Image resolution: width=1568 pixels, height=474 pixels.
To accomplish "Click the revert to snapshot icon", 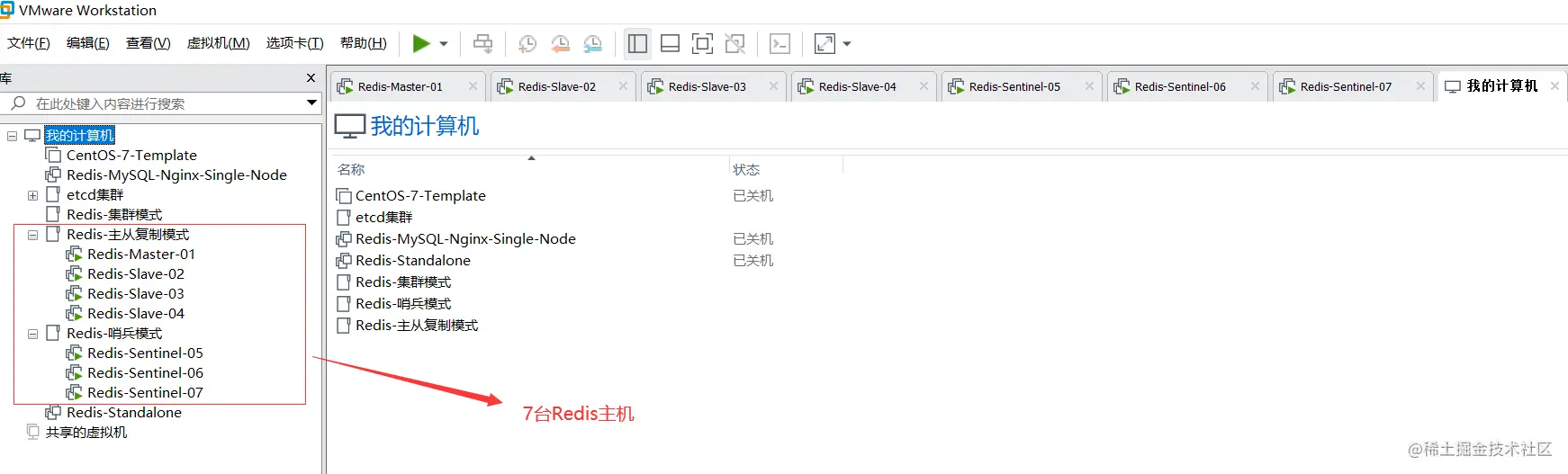I will pos(560,43).
